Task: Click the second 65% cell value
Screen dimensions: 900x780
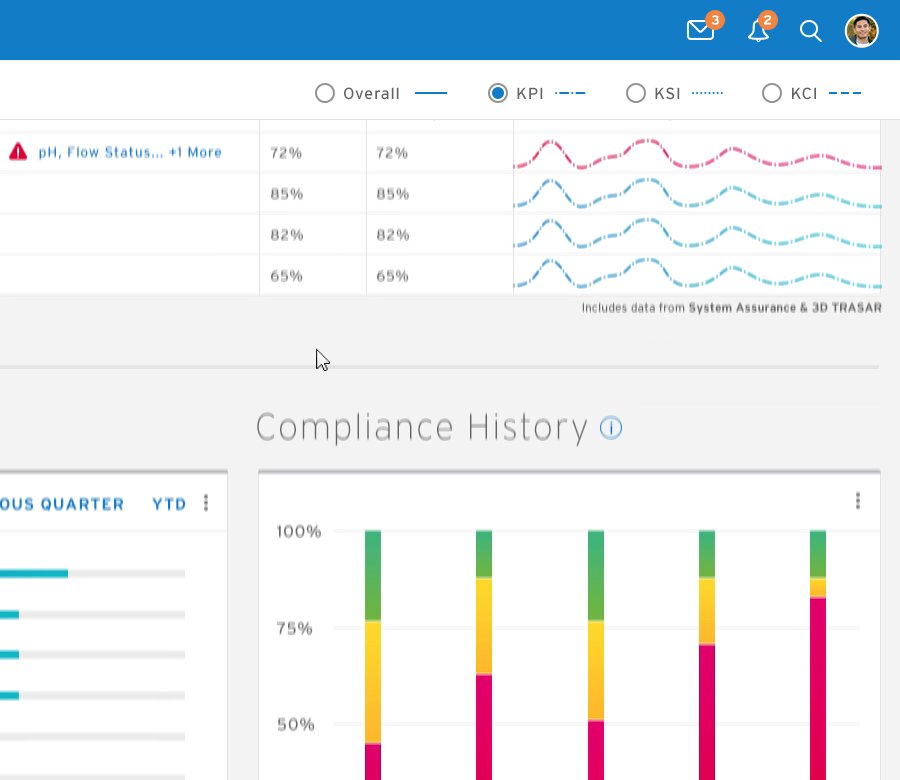Action: [x=392, y=276]
